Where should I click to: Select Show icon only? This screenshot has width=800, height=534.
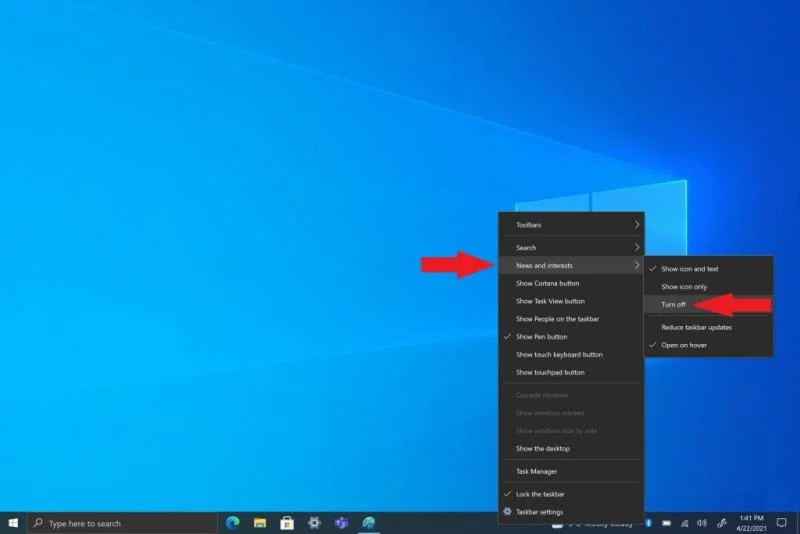(709, 287)
